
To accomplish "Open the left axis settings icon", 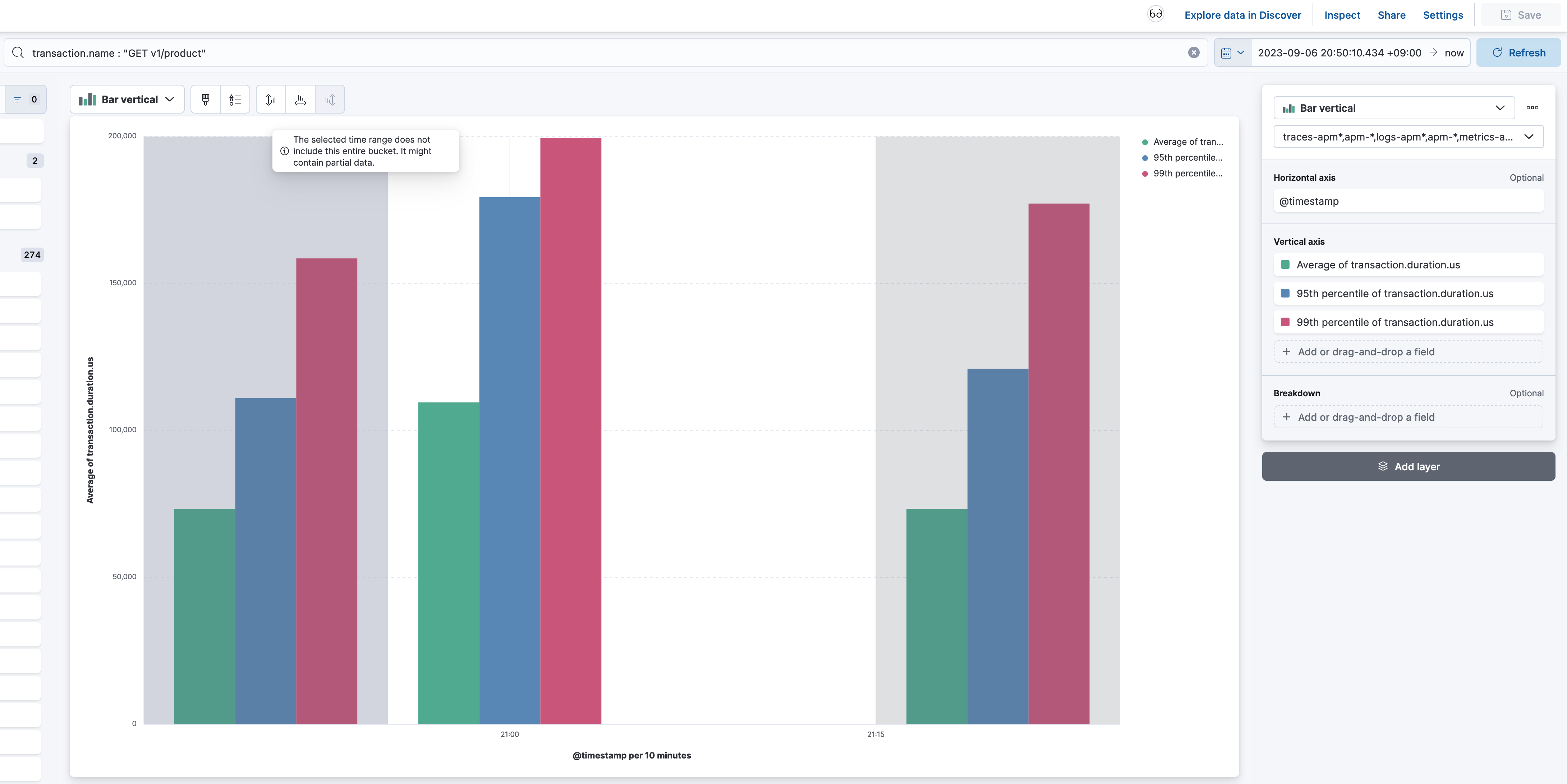I will pyautogui.click(x=270, y=99).
